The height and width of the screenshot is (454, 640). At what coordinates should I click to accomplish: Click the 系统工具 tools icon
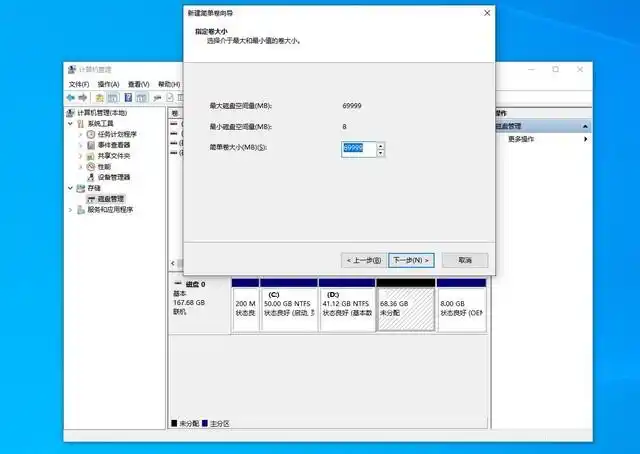pos(81,123)
